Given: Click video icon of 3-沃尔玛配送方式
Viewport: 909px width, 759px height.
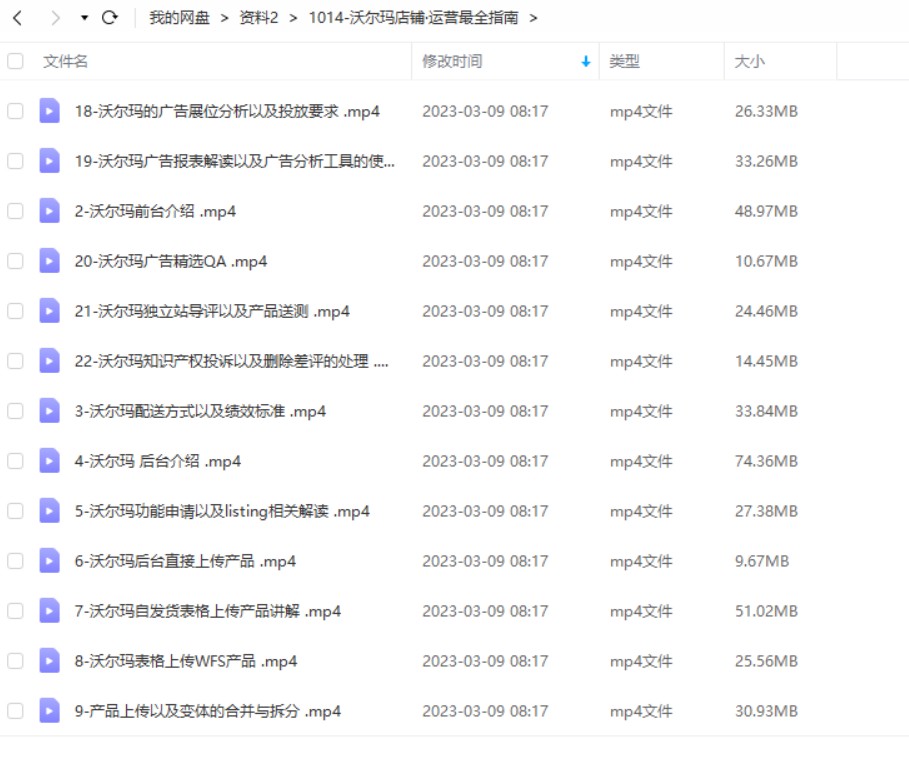Looking at the screenshot, I should [49, 411].
